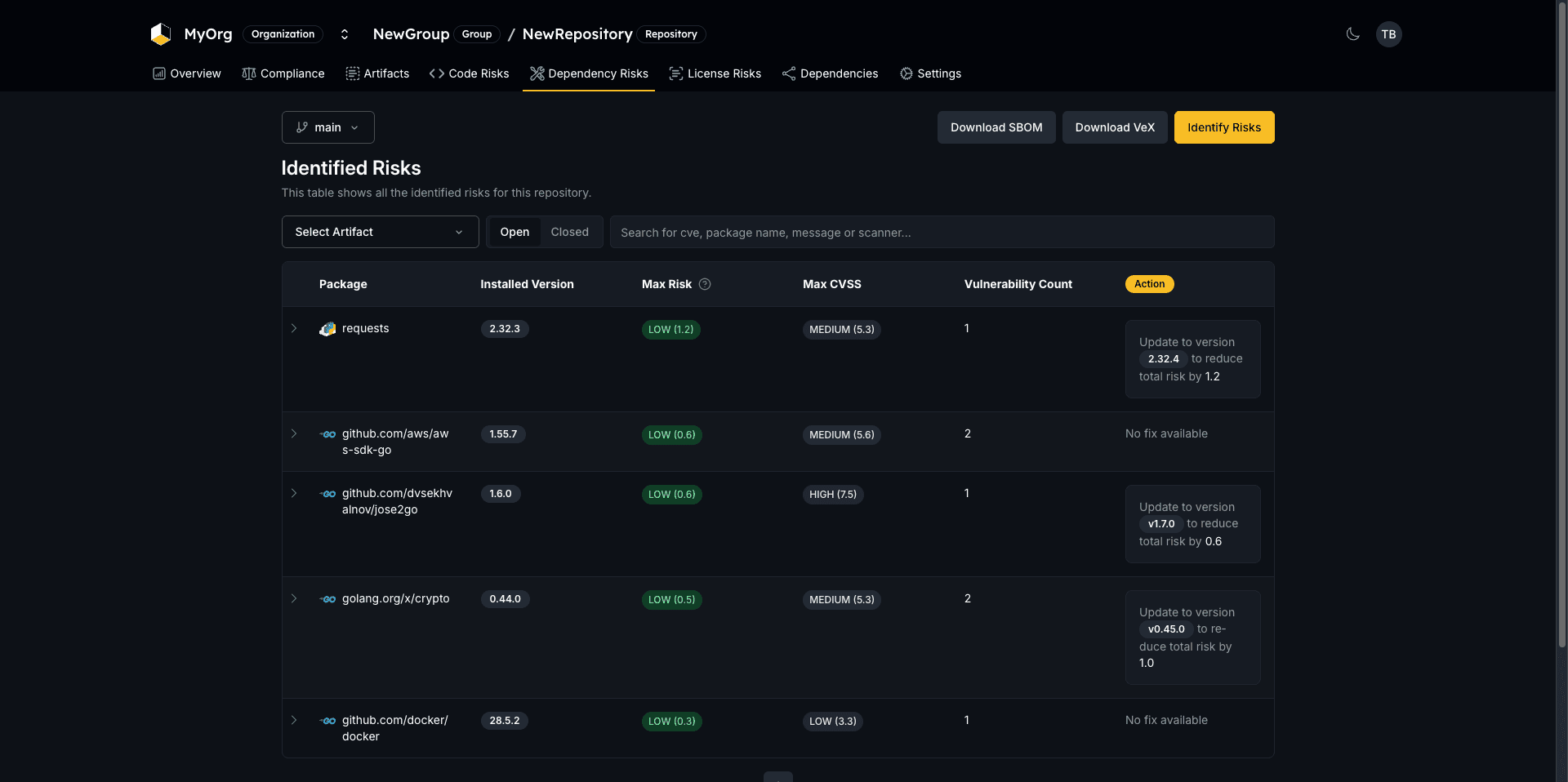Click the Python package icon beside requests
The height and width of the screenshot is (782, 1568).
327,329
